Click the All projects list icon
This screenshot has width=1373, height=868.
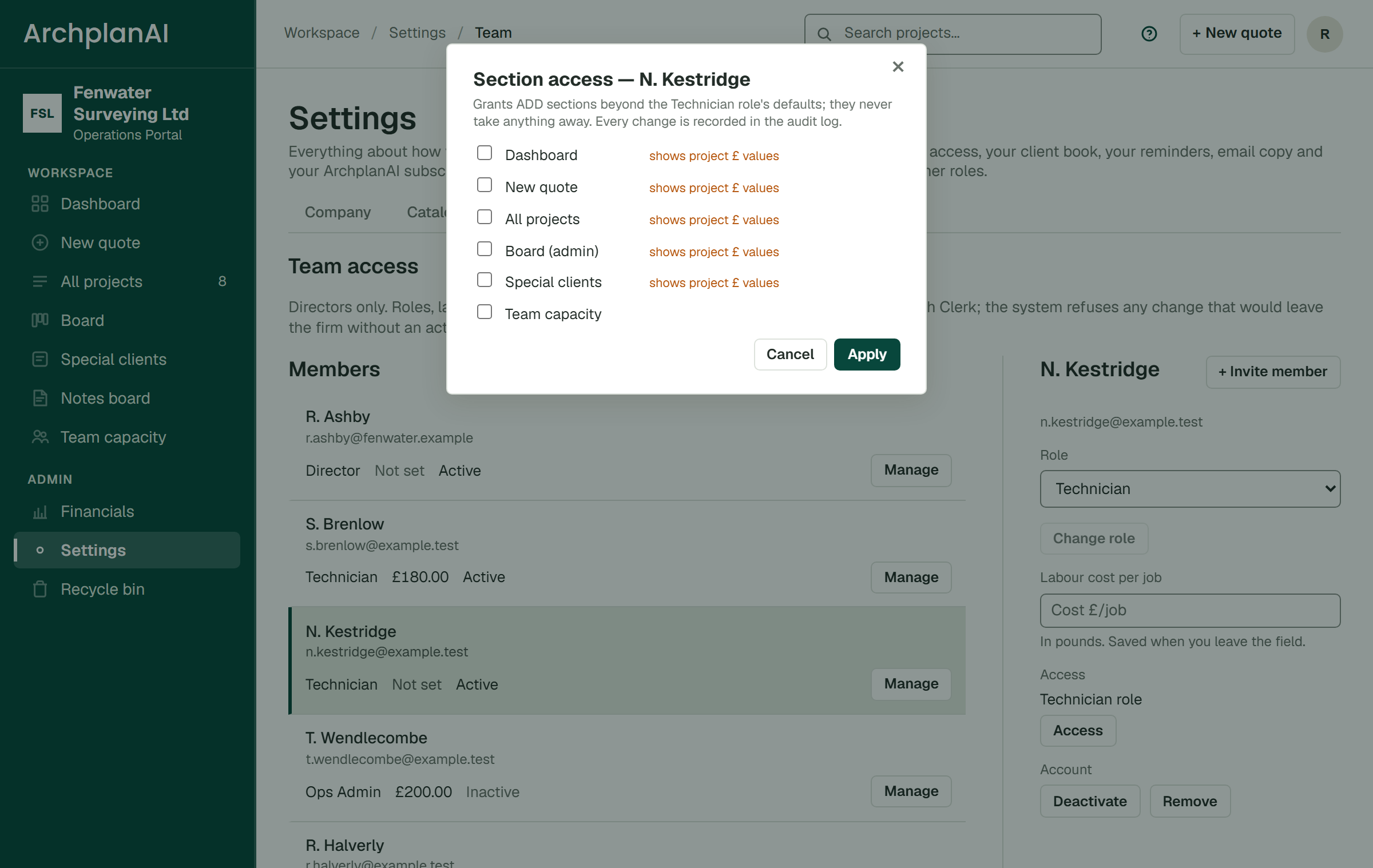[40, 281]
